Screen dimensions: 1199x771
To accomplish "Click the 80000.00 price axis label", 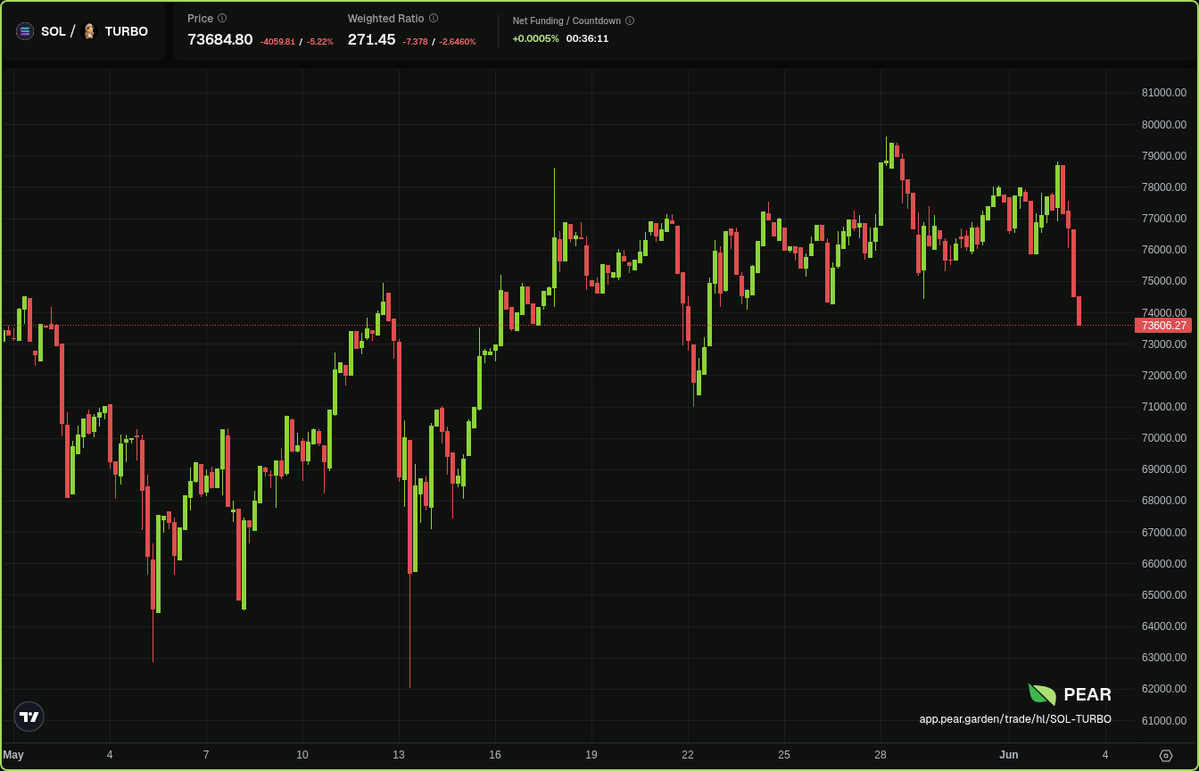I will coord(1163,124).
